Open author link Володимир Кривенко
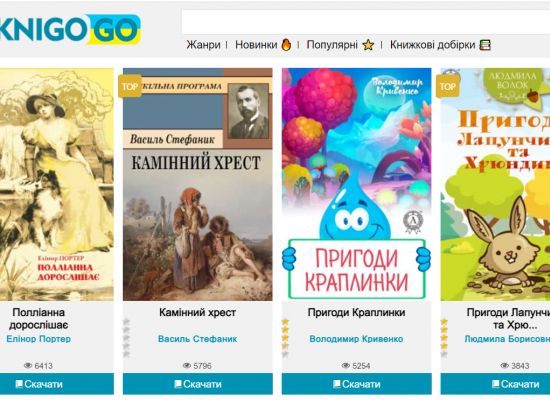Image resolution: width=550 pixels, height=400 pixels. (356, 339)
